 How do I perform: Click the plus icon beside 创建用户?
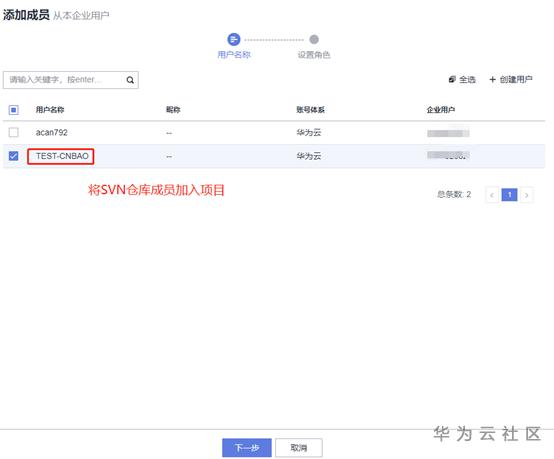(x=492, y=80)
